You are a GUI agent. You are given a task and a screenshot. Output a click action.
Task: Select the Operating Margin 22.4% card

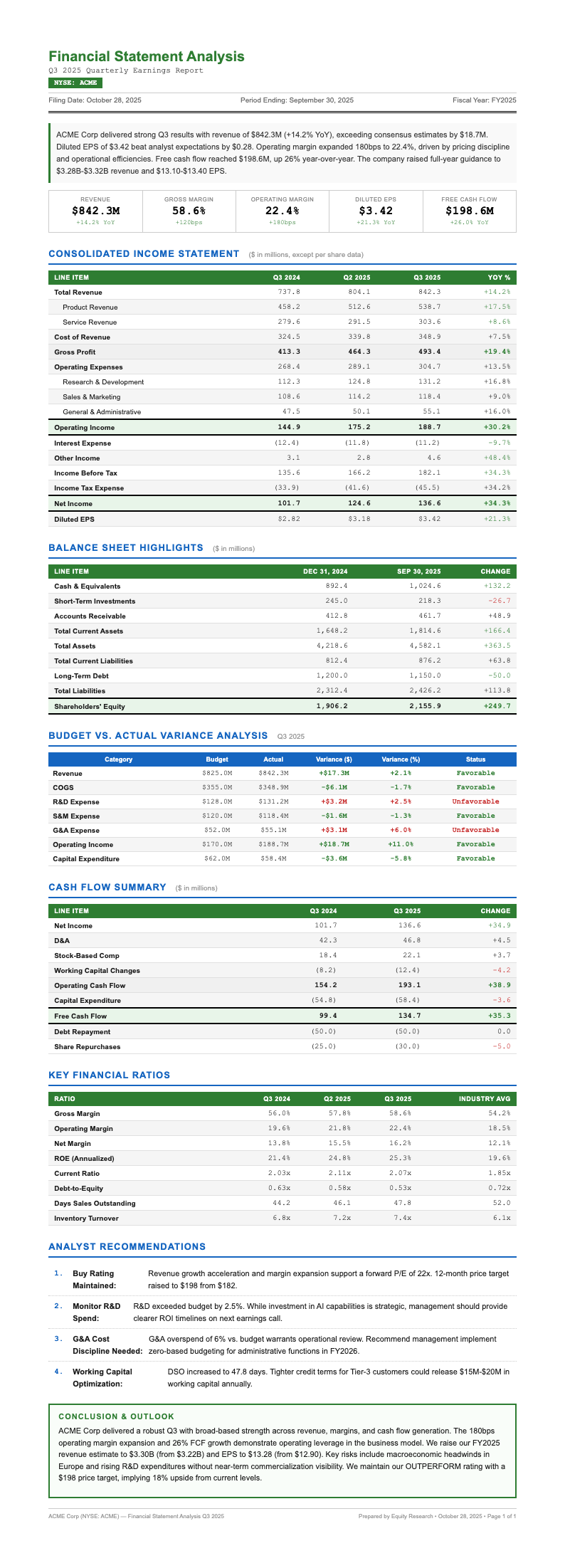pyautogui.click(x=282, y=211)
